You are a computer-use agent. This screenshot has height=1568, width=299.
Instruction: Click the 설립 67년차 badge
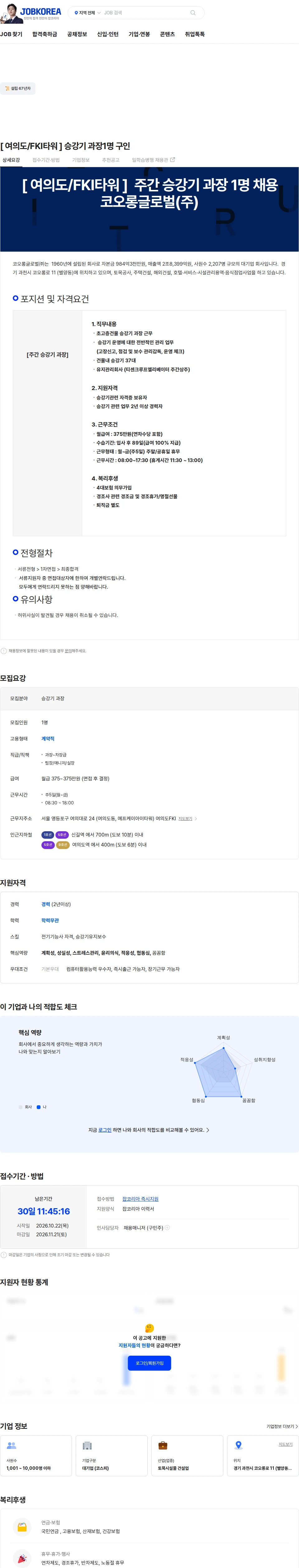[x=18, y=88]
